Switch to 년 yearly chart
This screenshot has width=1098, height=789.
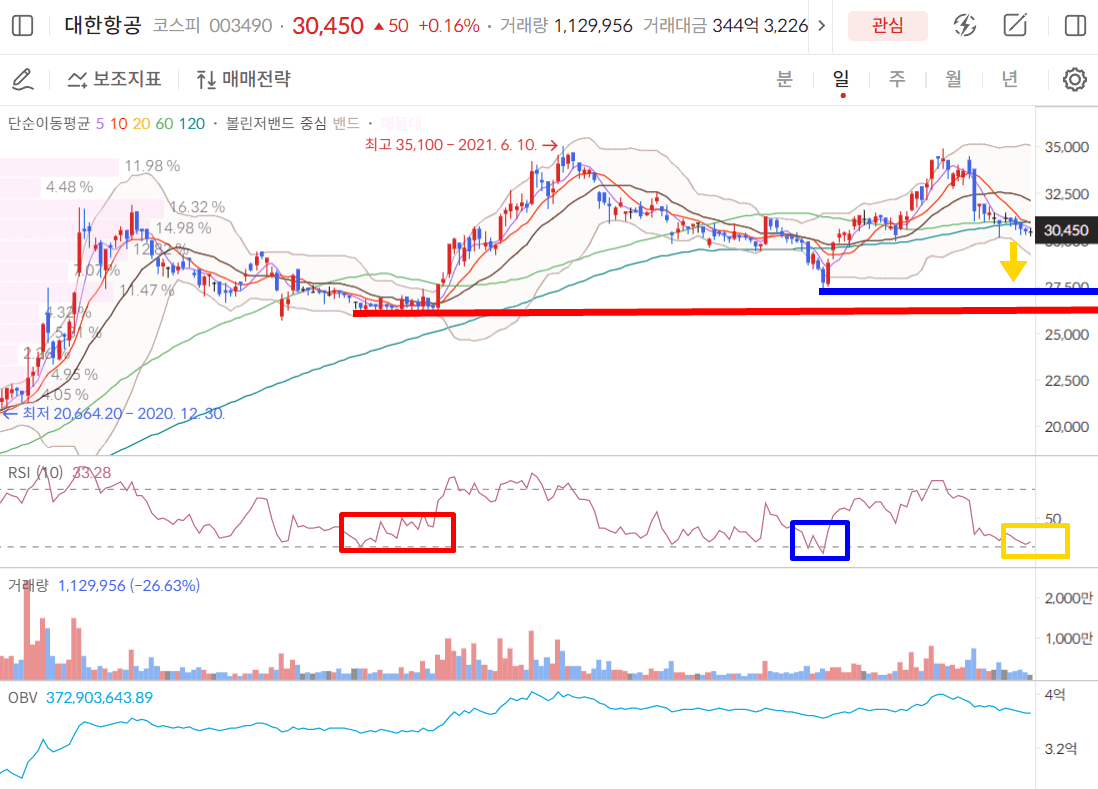click(1010, 79)
